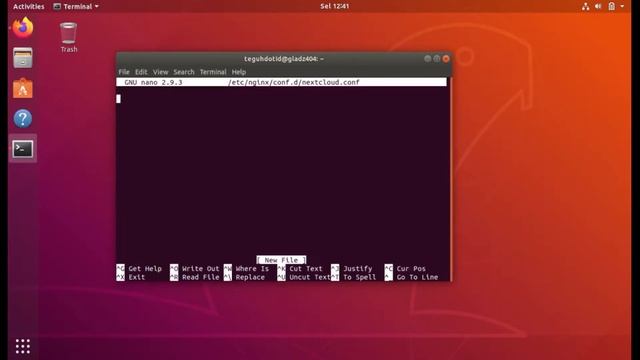Viewport: 640px width, 360px height.
Task: Open the Files manager dock icon
Action: [x=23, y=58]
